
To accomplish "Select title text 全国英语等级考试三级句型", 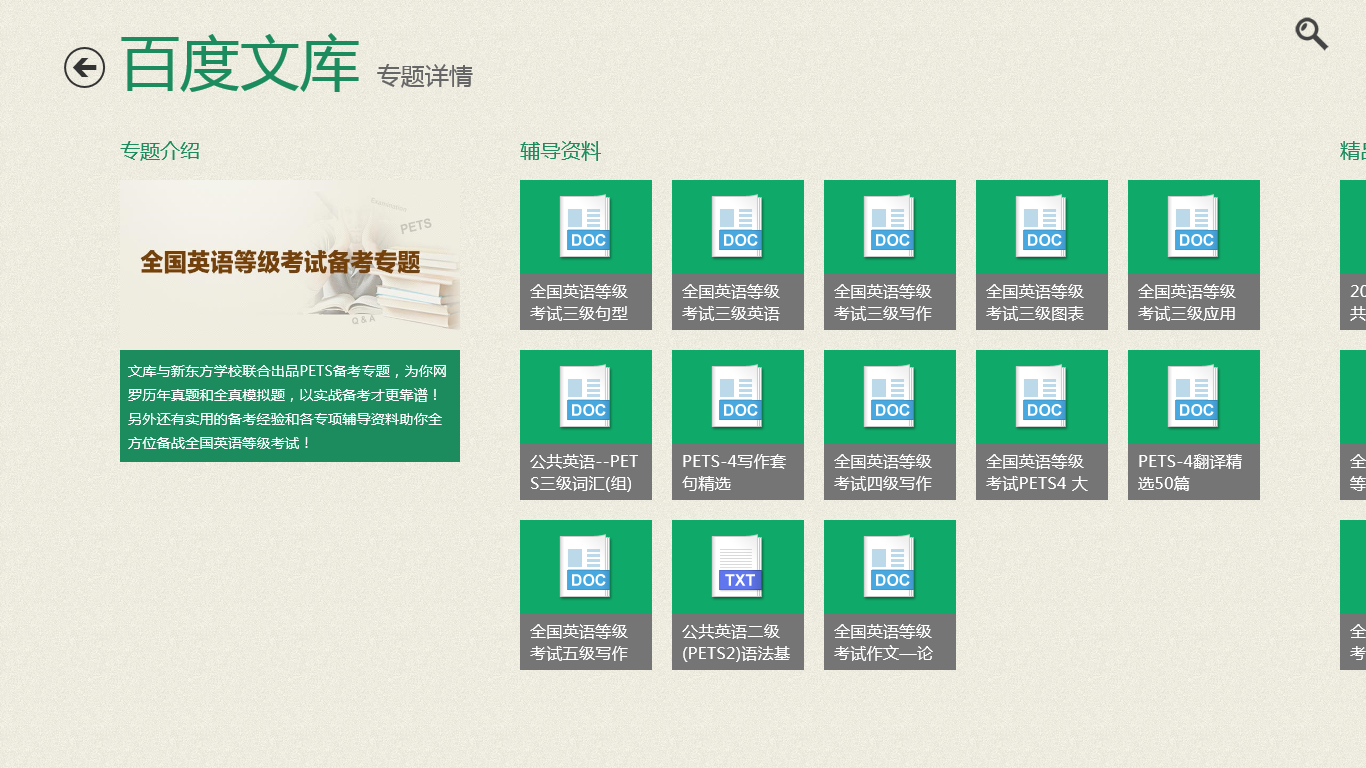I will 579,302.
